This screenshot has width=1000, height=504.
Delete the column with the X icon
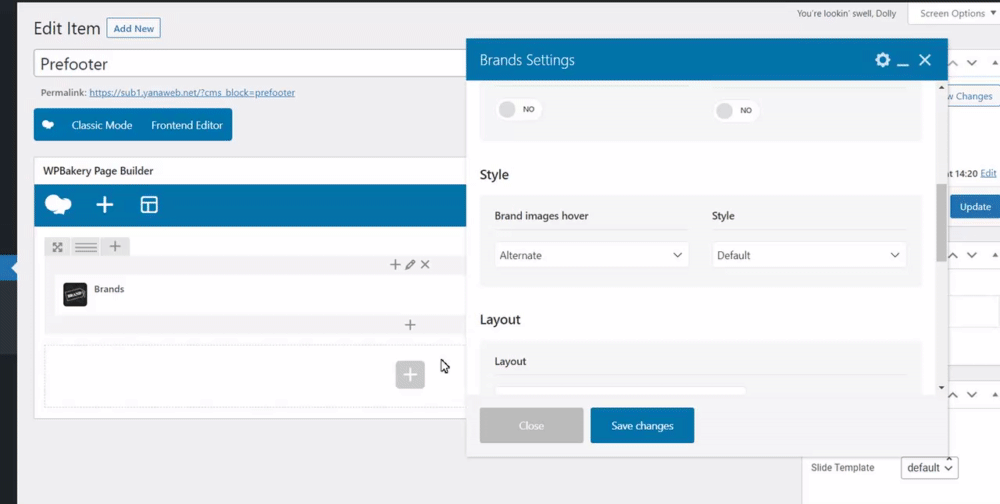[x=425, y=264]
